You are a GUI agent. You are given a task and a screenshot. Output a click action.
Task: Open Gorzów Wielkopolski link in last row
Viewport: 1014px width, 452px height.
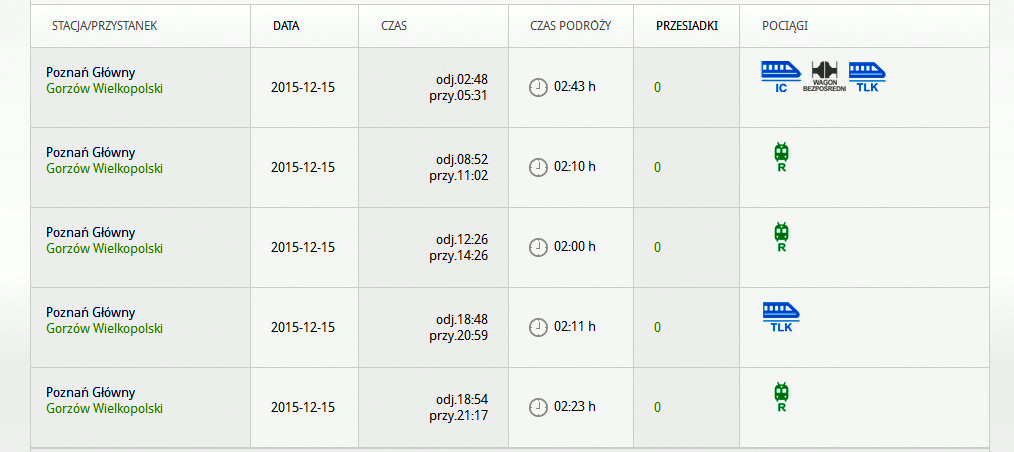tap(104, 408)
